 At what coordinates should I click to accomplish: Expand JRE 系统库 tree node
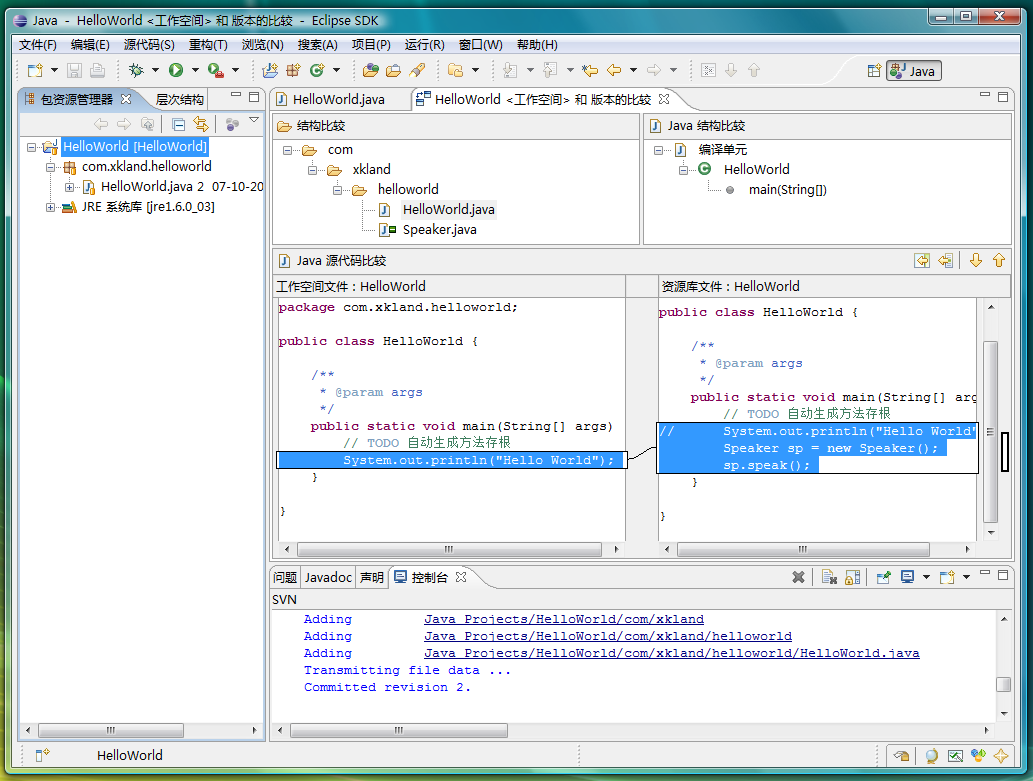[x=50, y=208]
